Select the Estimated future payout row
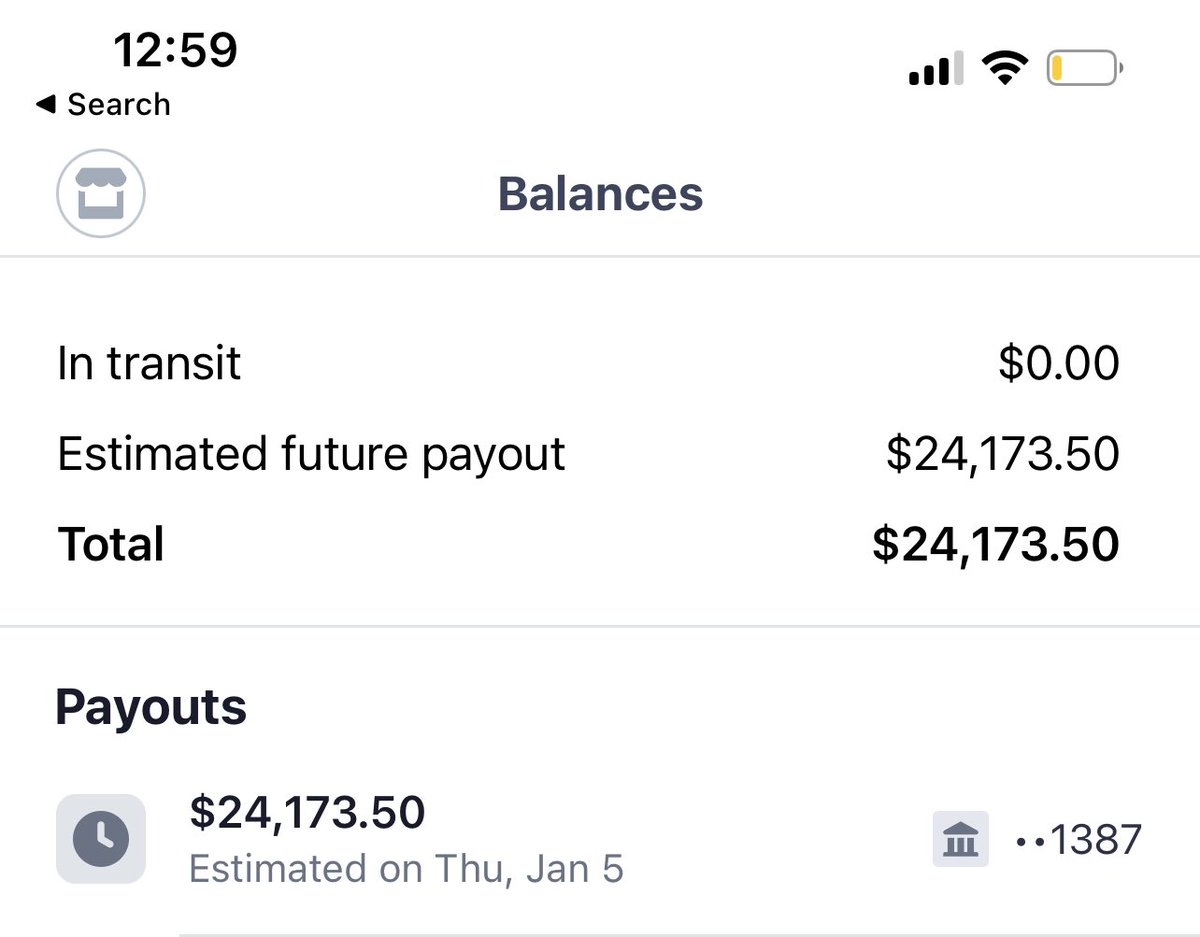Viewport: 1200px width, 937px height. pos(588,453)
